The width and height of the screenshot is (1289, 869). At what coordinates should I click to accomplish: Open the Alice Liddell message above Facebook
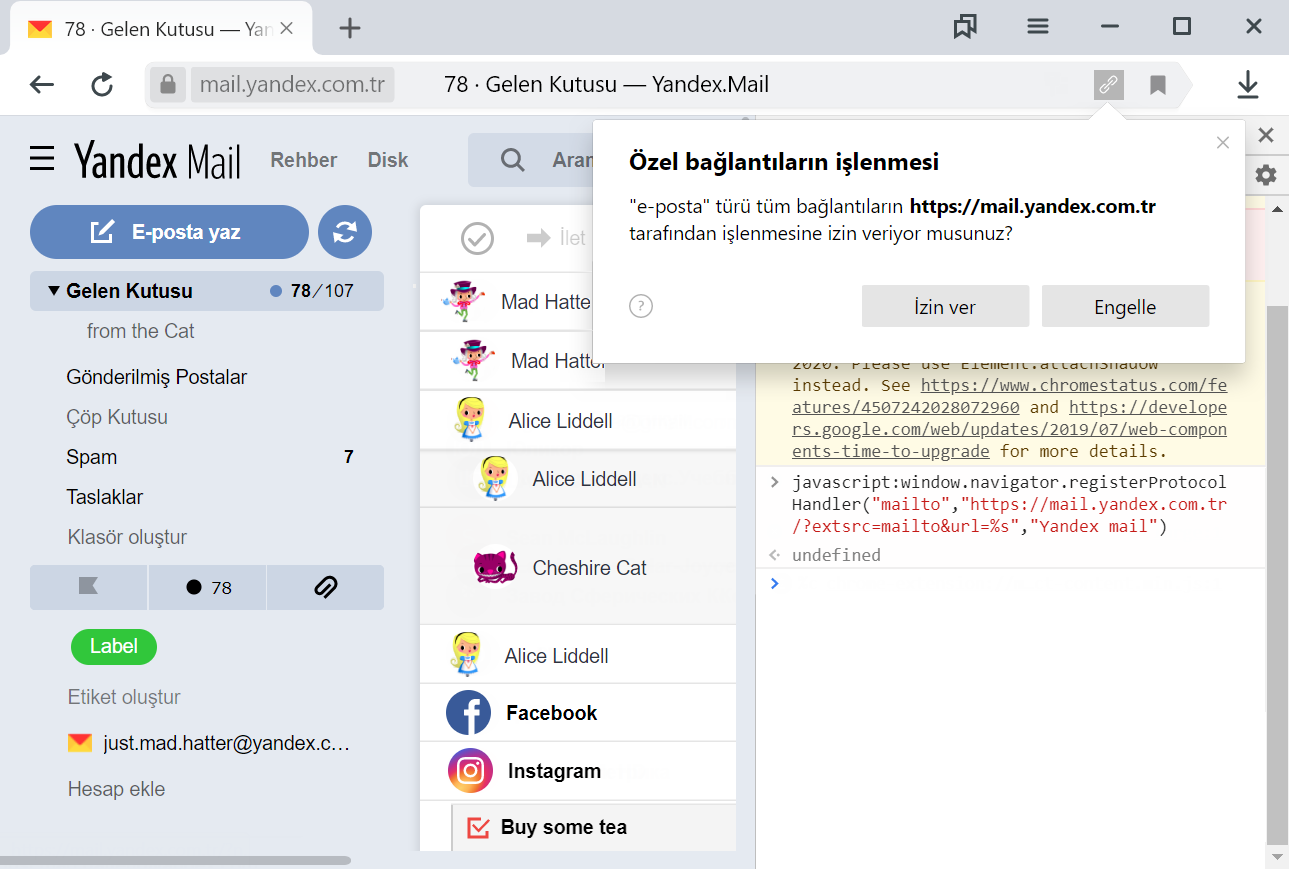click(x=578, y=655)
